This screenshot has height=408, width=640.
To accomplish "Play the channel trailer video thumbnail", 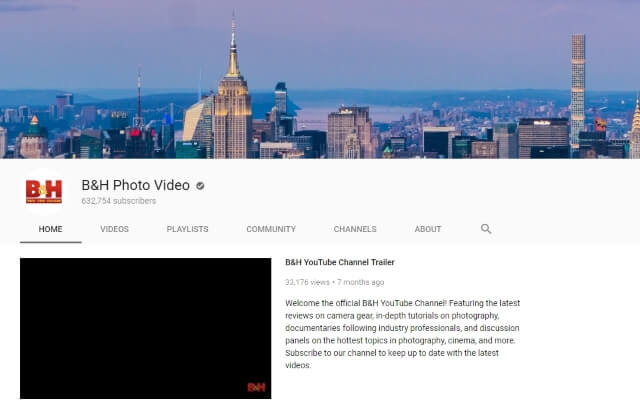I will pos(146,328).
